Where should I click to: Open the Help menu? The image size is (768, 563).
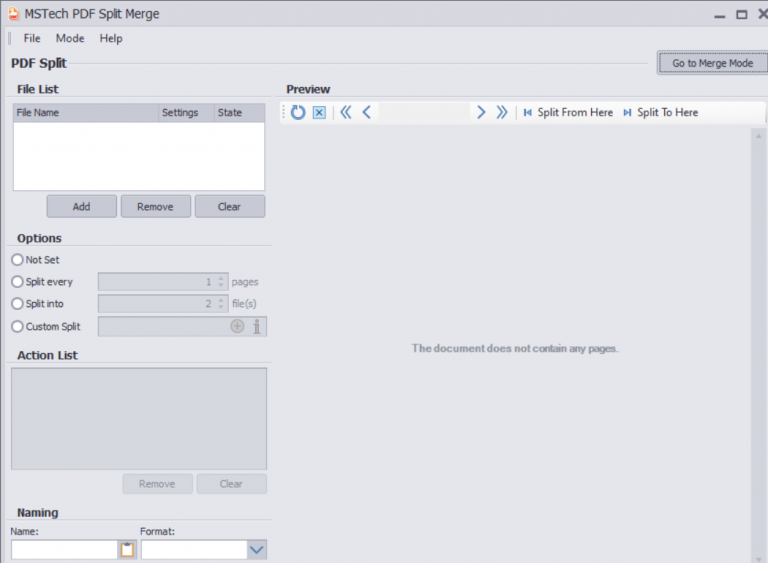click(x=111, y=38)
